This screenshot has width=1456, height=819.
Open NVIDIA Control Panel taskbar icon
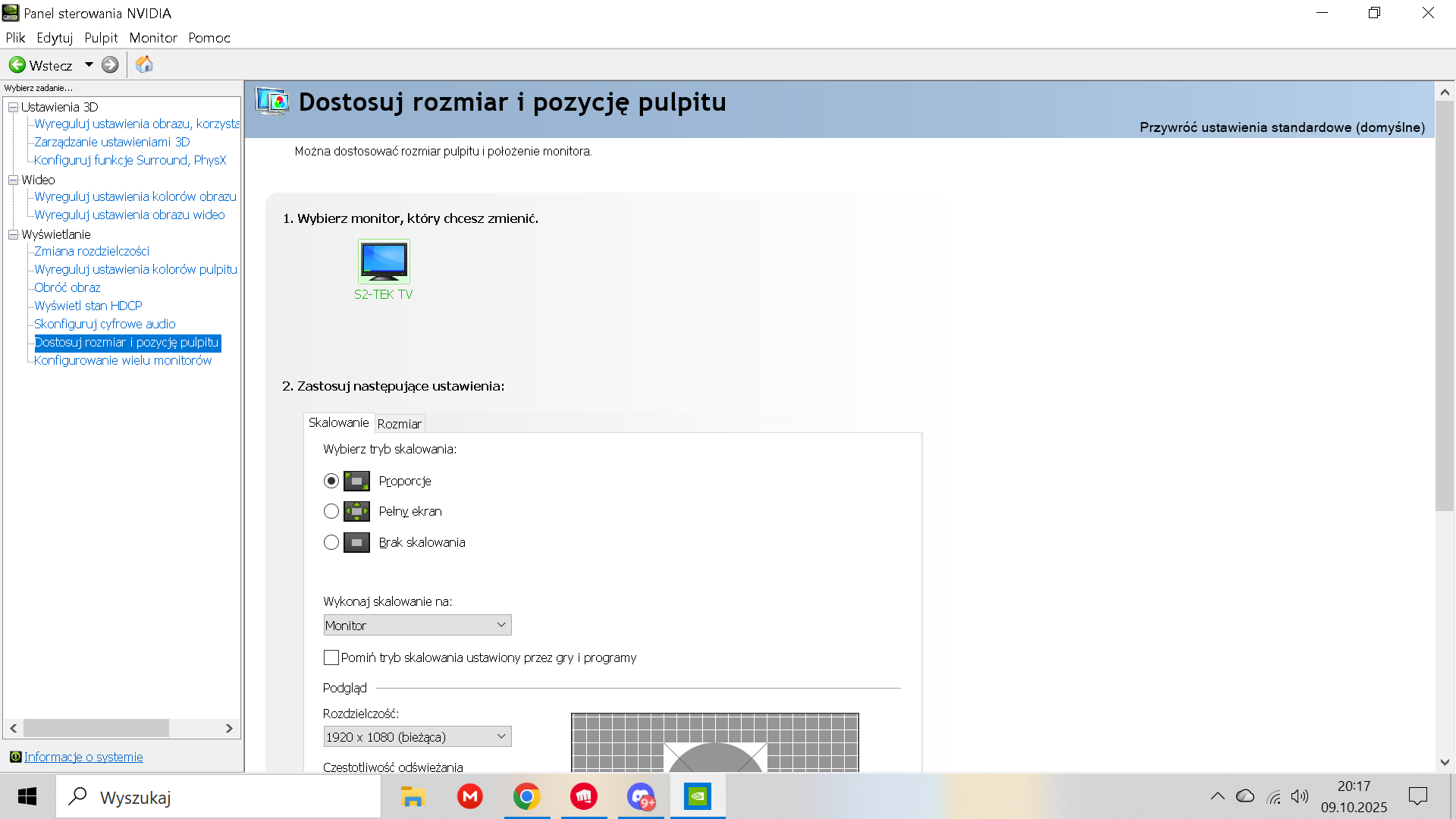[697, 797]
